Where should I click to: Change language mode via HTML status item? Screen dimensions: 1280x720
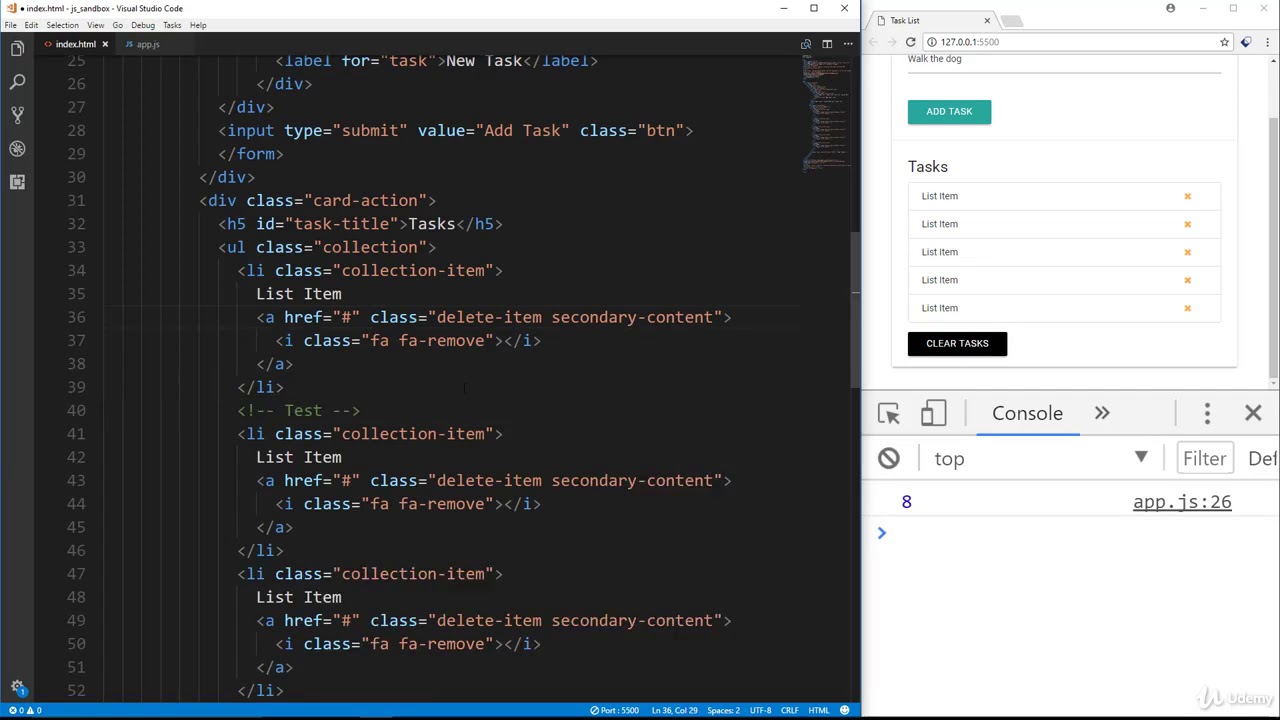click(x=819, y=710)
